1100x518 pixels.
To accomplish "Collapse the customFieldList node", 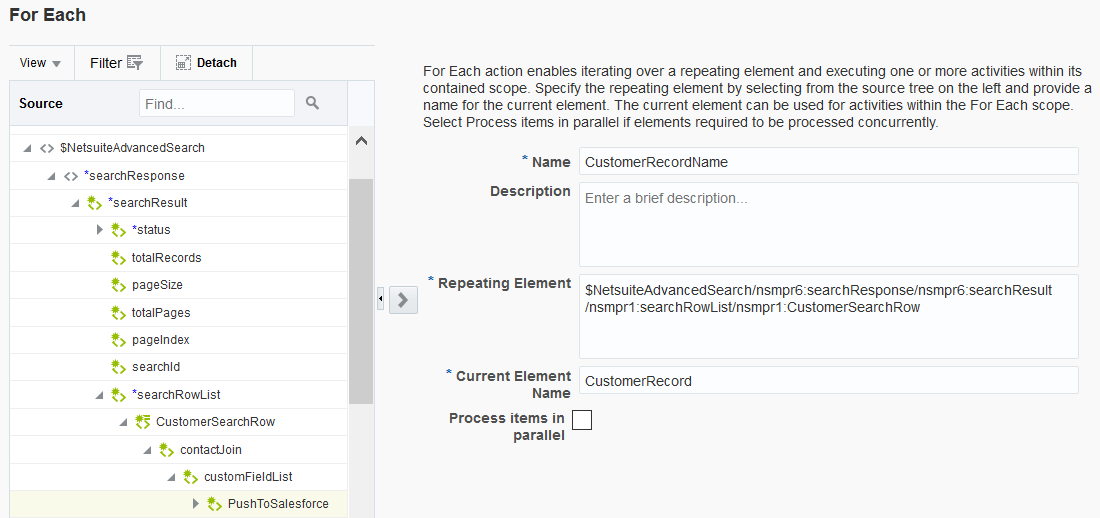I will (x=172, y=477).
